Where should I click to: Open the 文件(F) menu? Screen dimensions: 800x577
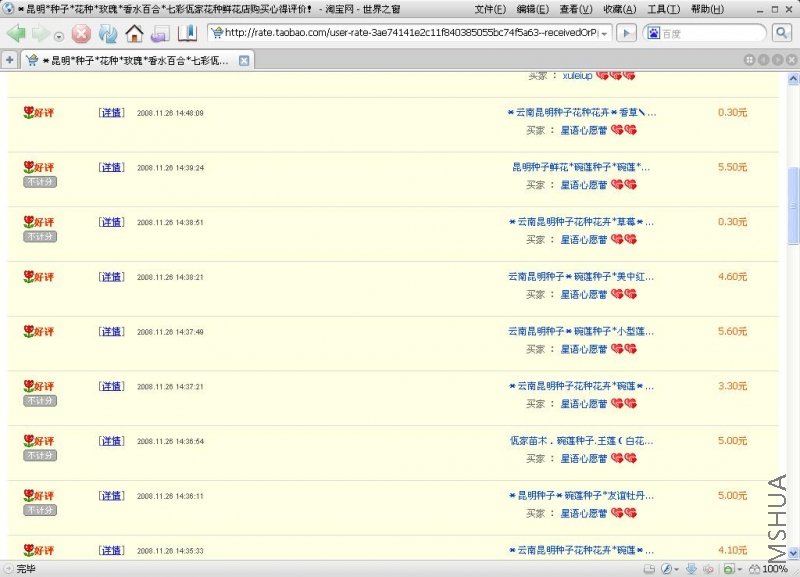click(x=490, y=9)
